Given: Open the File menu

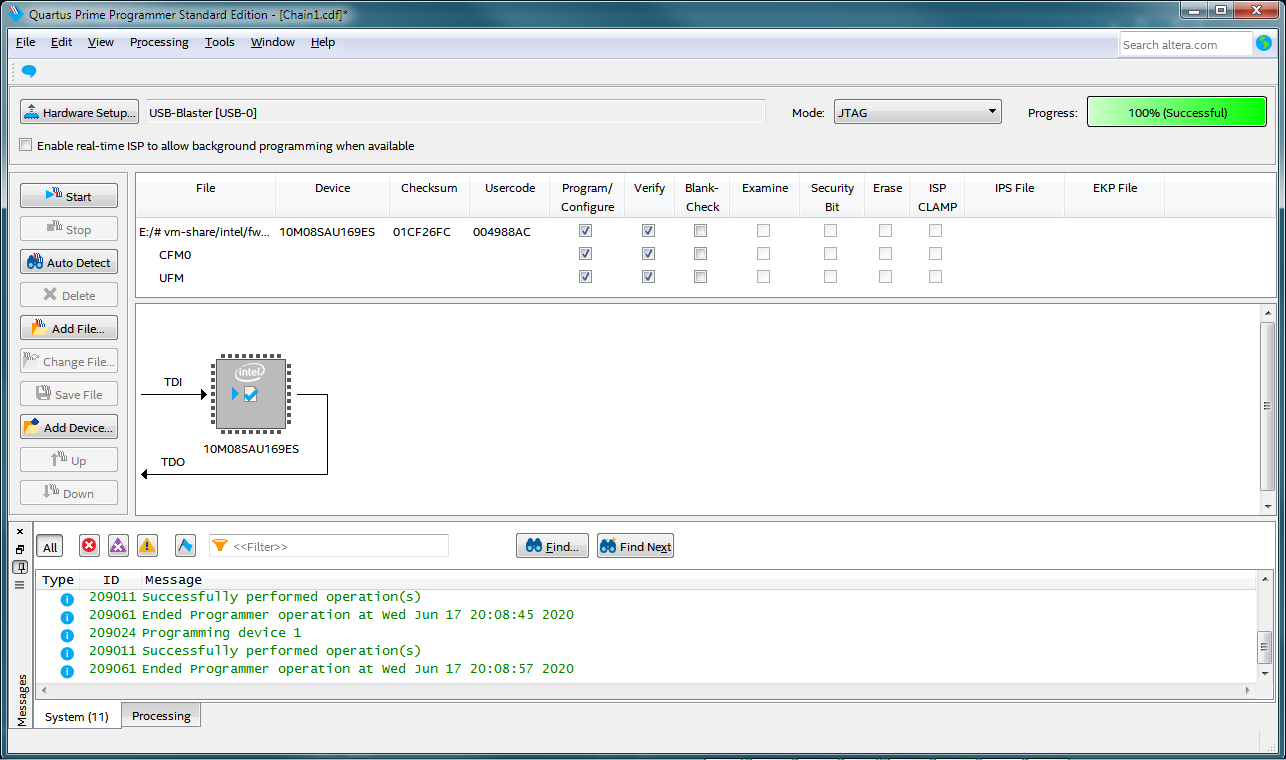Looking at the screenshot, I should click(x=26, y=42).
